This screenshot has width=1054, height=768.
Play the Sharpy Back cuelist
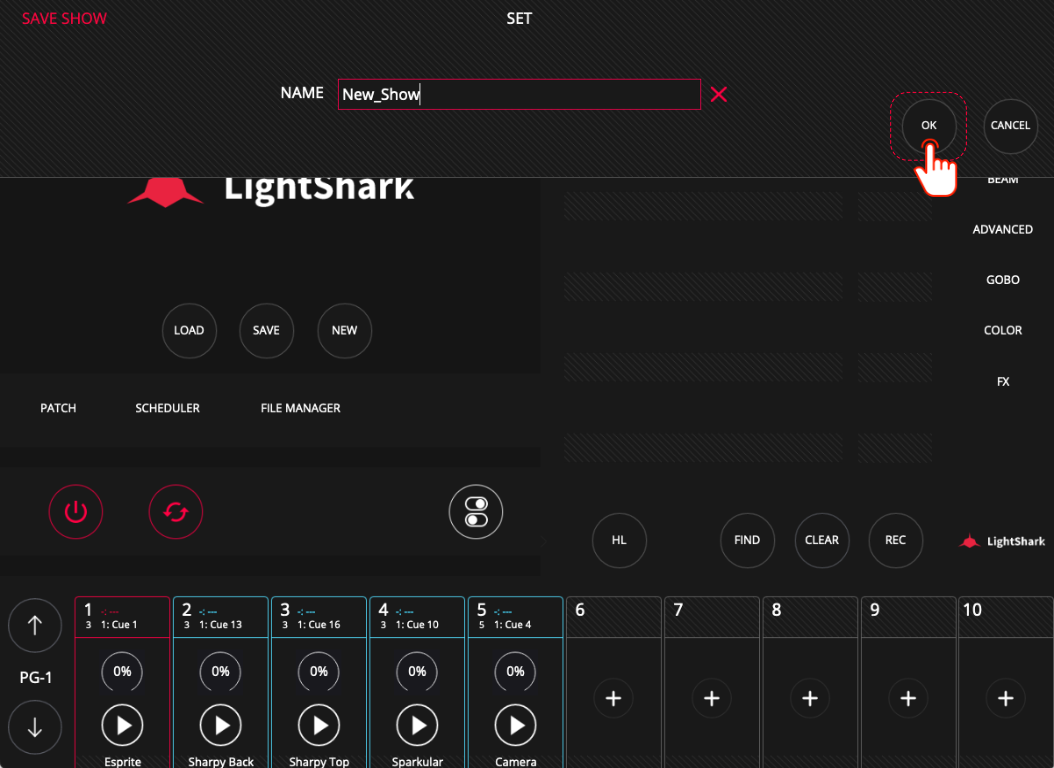(220, 725)
